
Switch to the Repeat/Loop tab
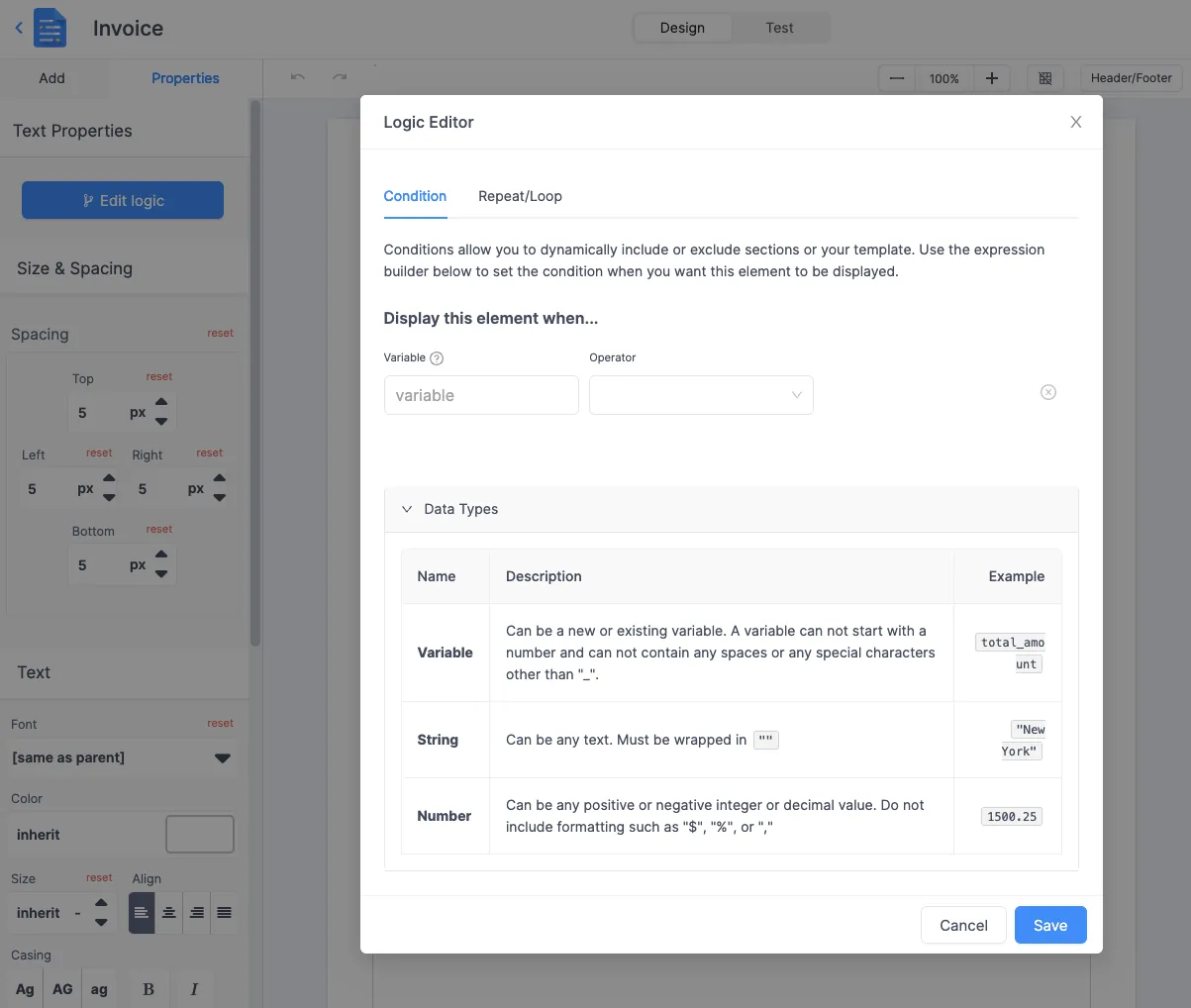[x=520, y=196]
